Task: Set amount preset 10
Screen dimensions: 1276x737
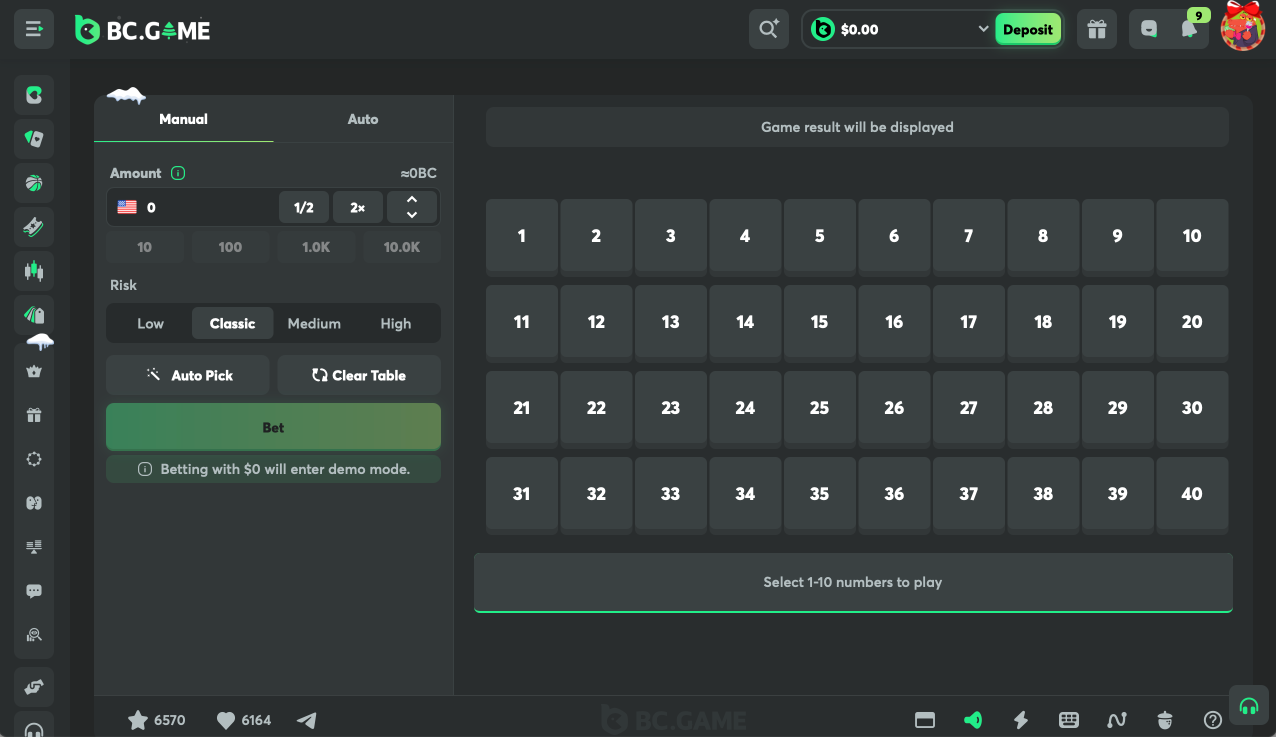Action: coord(145,247)
